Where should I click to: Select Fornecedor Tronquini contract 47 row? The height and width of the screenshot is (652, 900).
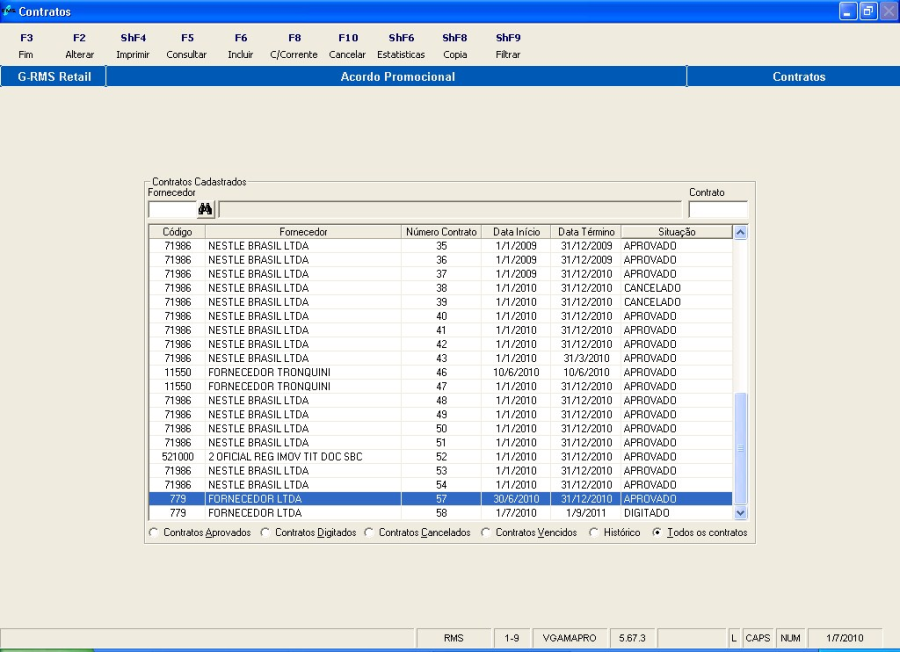pyautogui.click(x=440, y=386)
